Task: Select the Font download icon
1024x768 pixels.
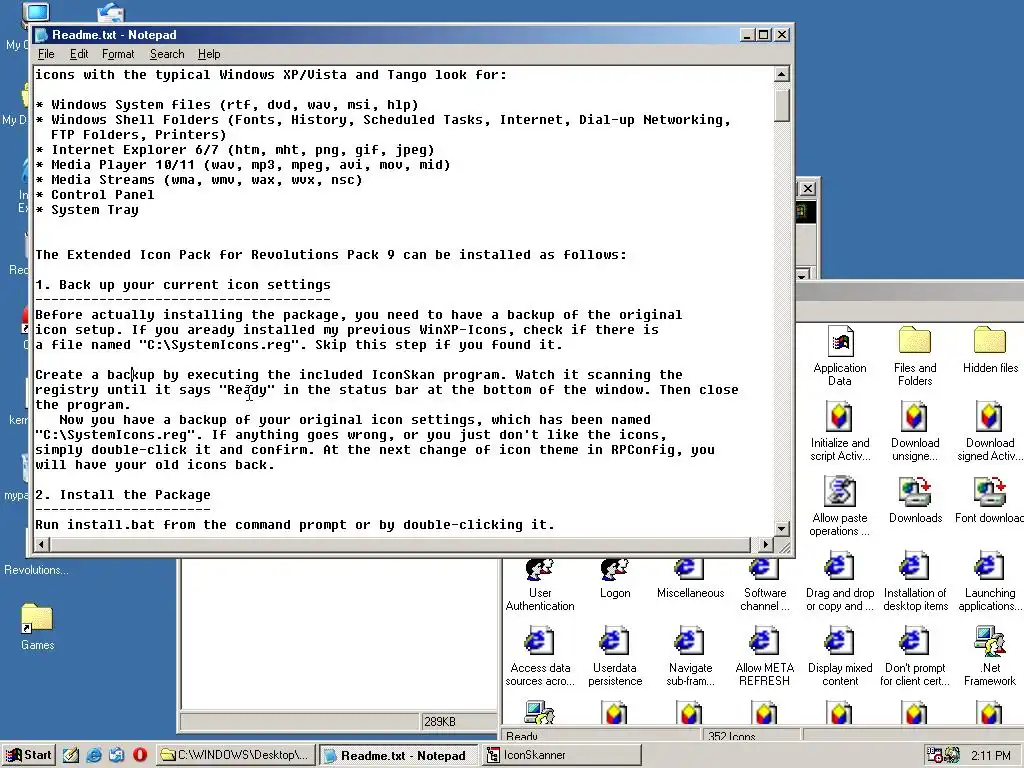Action: (x=989, y=492)
